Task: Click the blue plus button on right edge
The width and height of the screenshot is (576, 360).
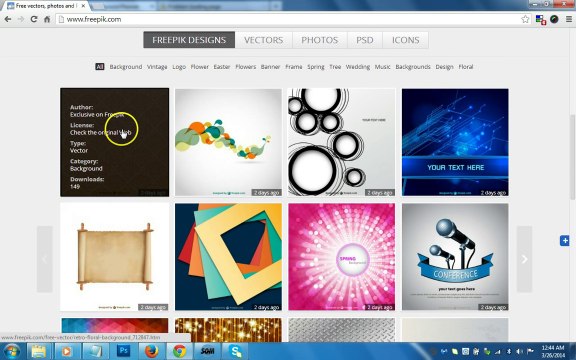Action: click(565, 241)
